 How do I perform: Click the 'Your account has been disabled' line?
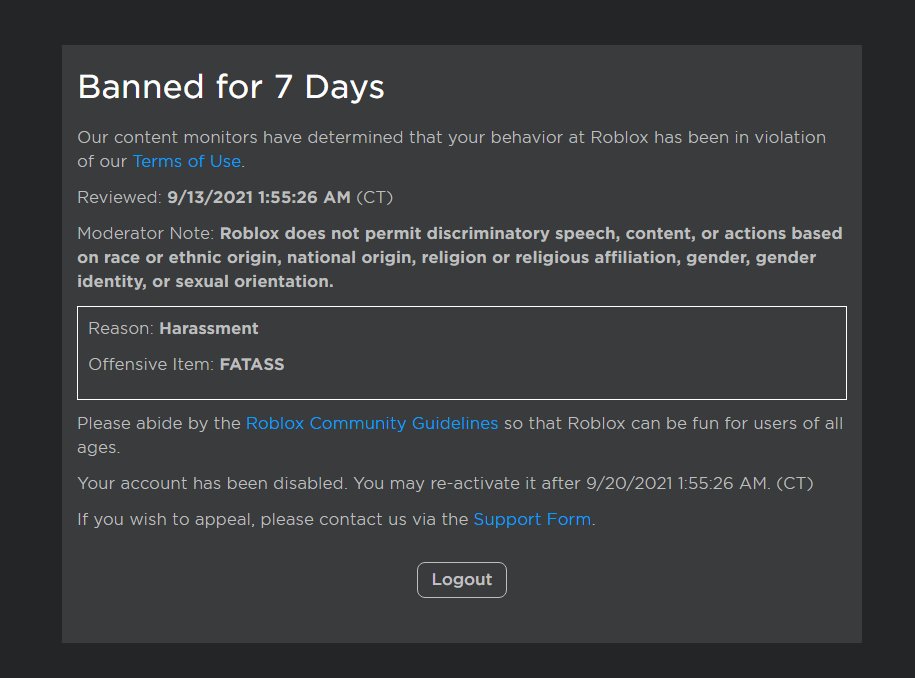pyautogui.click(x=445, y=483)
